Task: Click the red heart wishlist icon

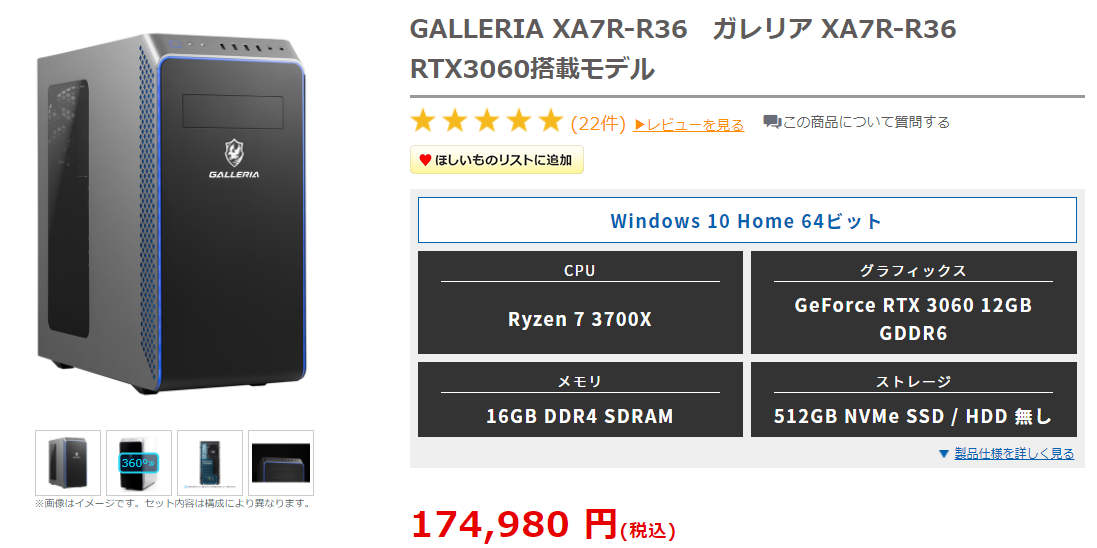Action: [425, 160]
